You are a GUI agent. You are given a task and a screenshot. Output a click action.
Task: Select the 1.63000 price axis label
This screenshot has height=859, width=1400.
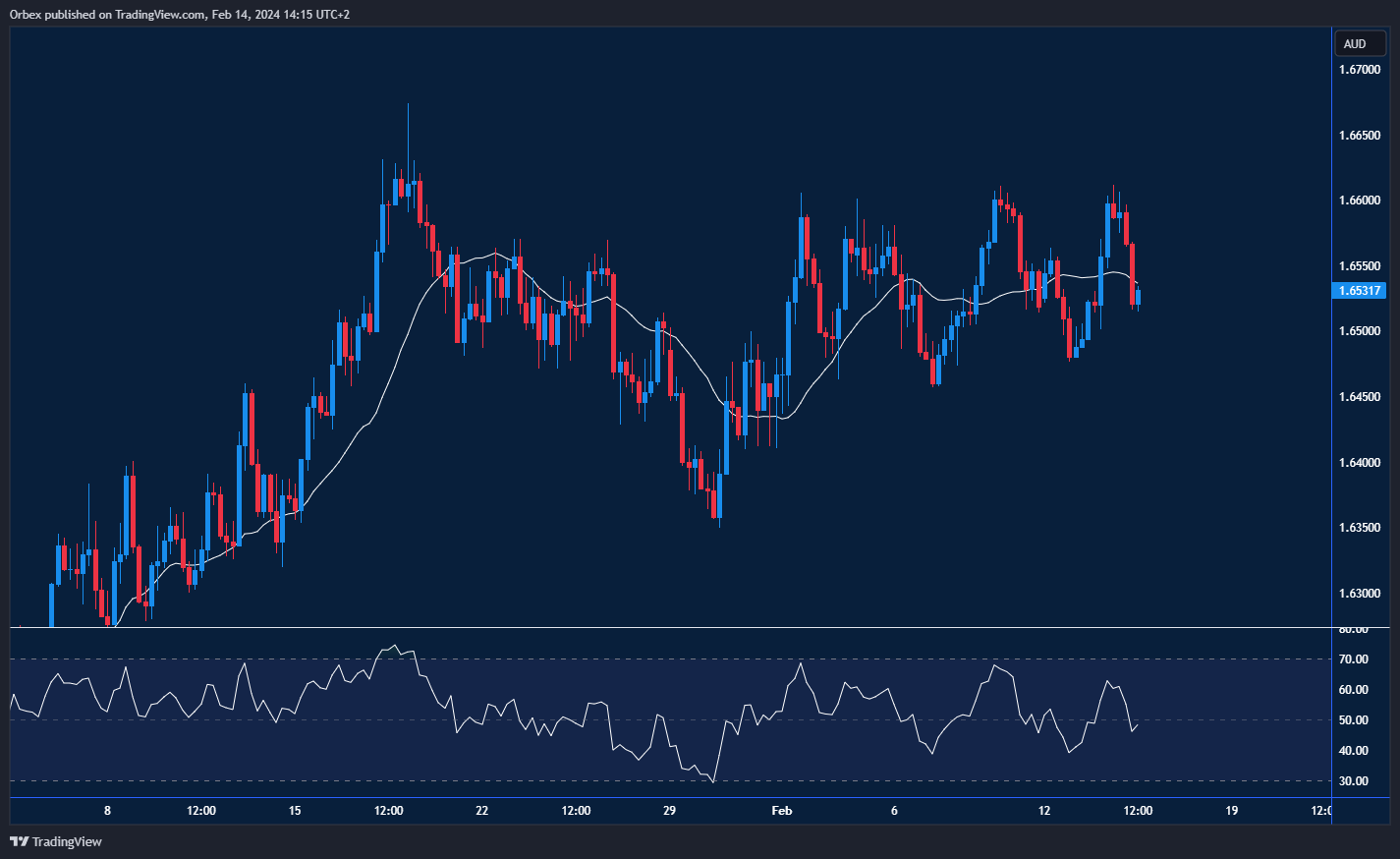point(1360,594)
